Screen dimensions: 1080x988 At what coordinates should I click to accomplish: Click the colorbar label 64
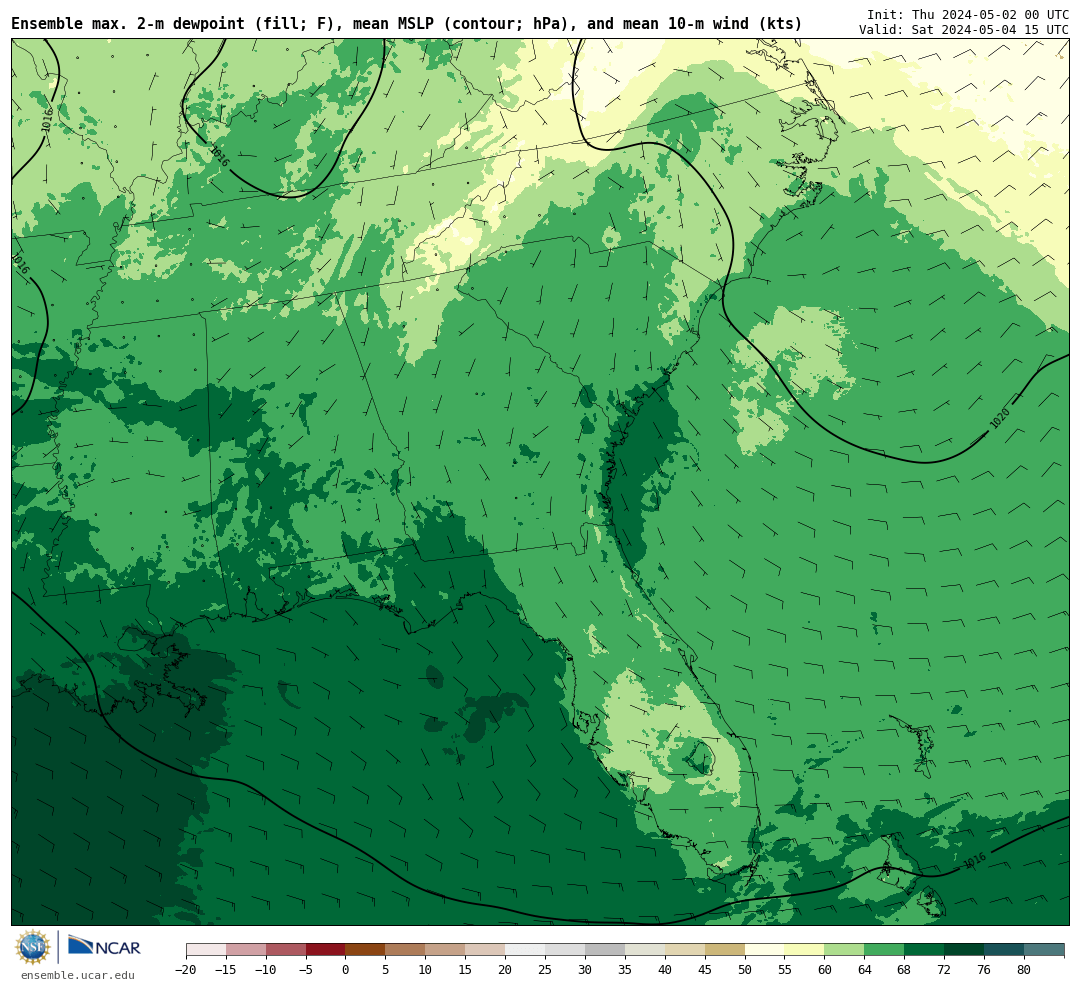point(864,970)
